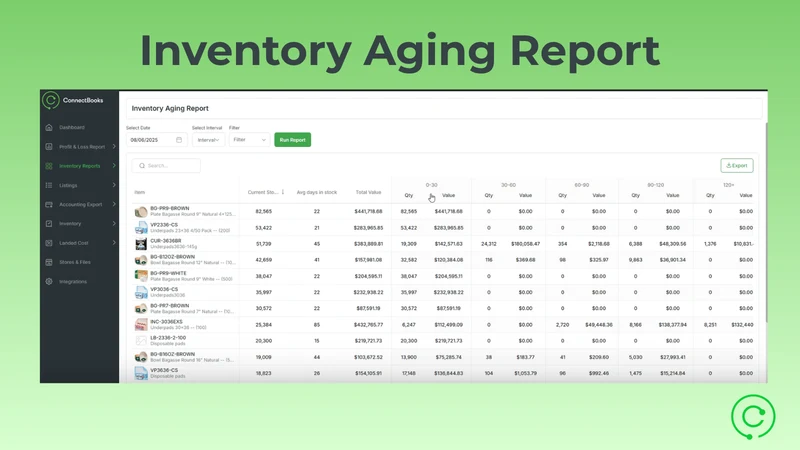Open Stores & Files menu item
Screen dimensions: 800x450
point(75,262)
